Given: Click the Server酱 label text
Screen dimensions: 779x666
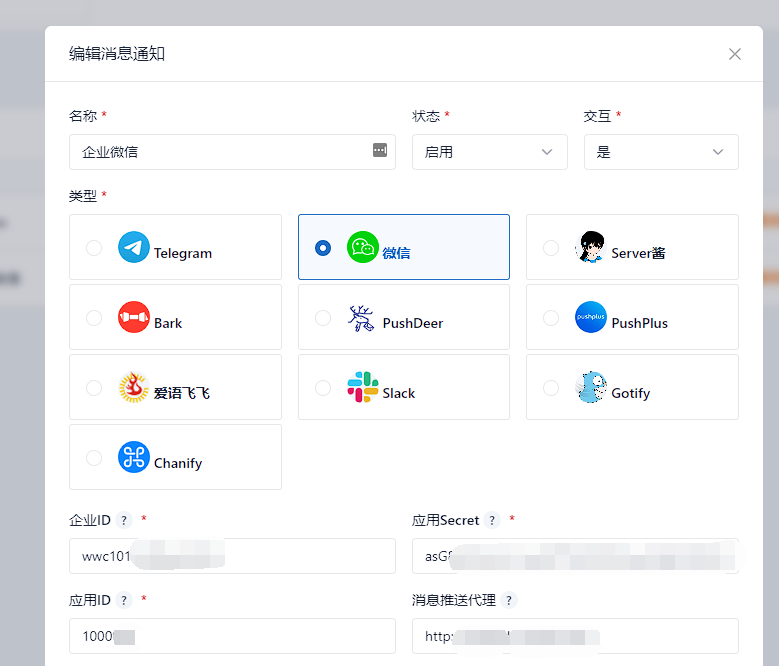Looking at the screenshot, I should tap(638, 253).
